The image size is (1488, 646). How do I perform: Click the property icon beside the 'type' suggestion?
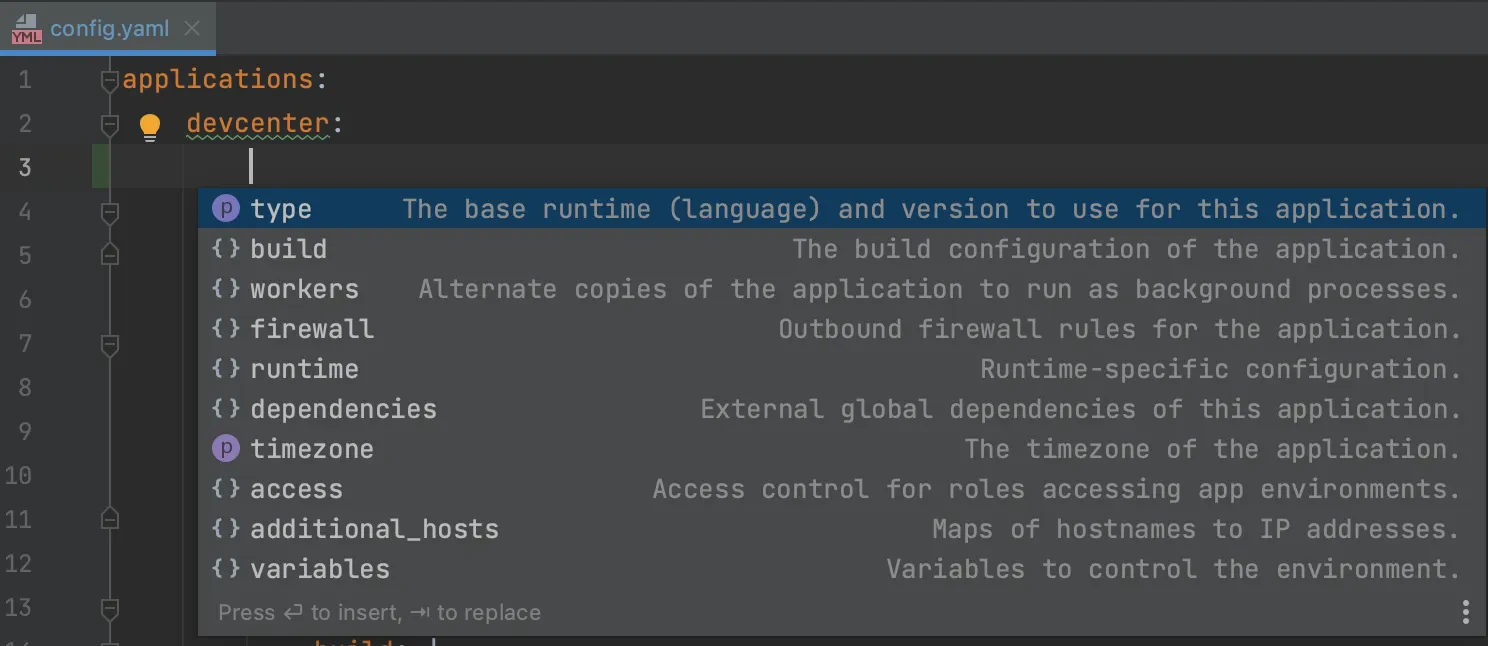[226, 208]
